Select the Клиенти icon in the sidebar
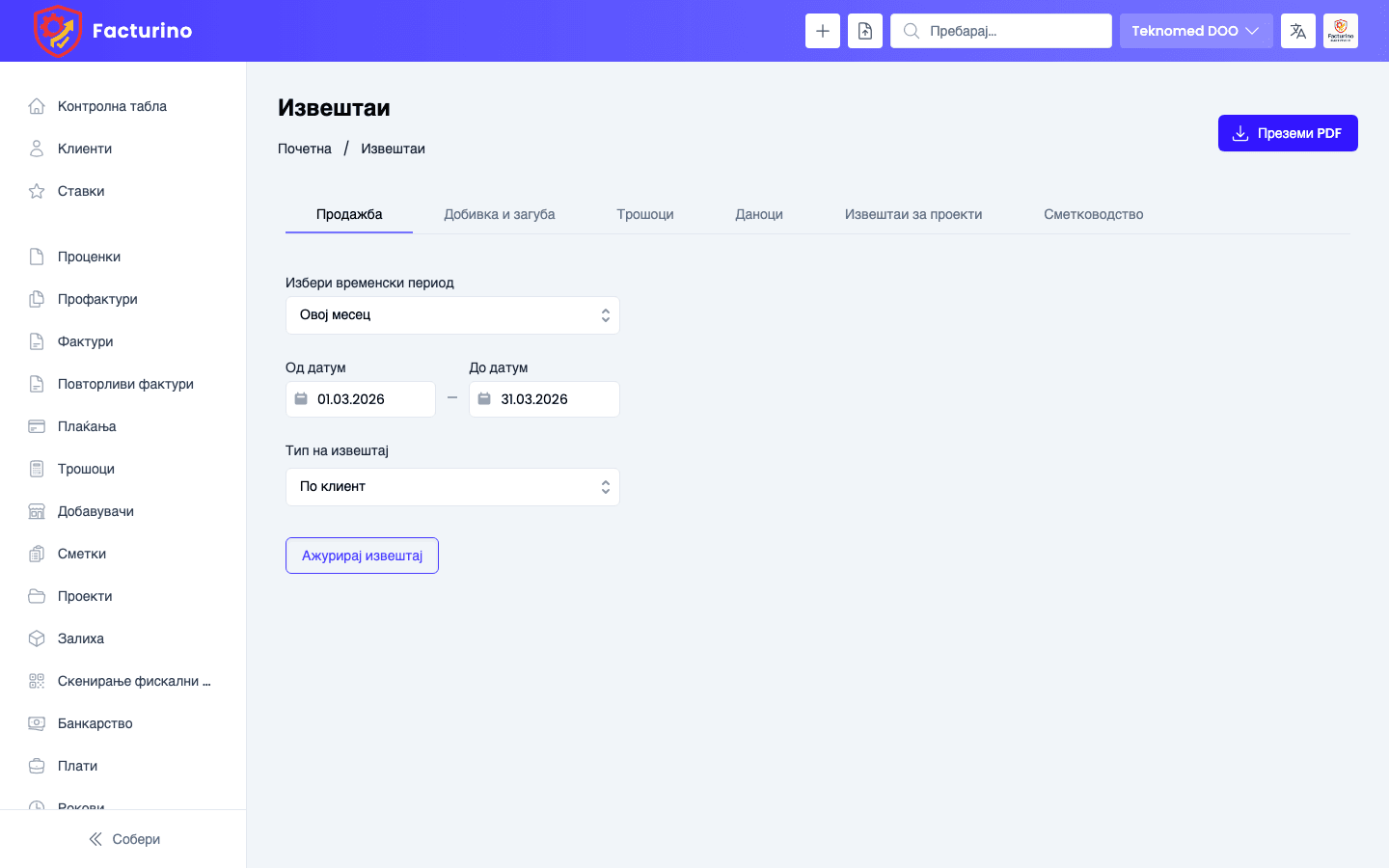1389x868 pixels. [37, 148]
